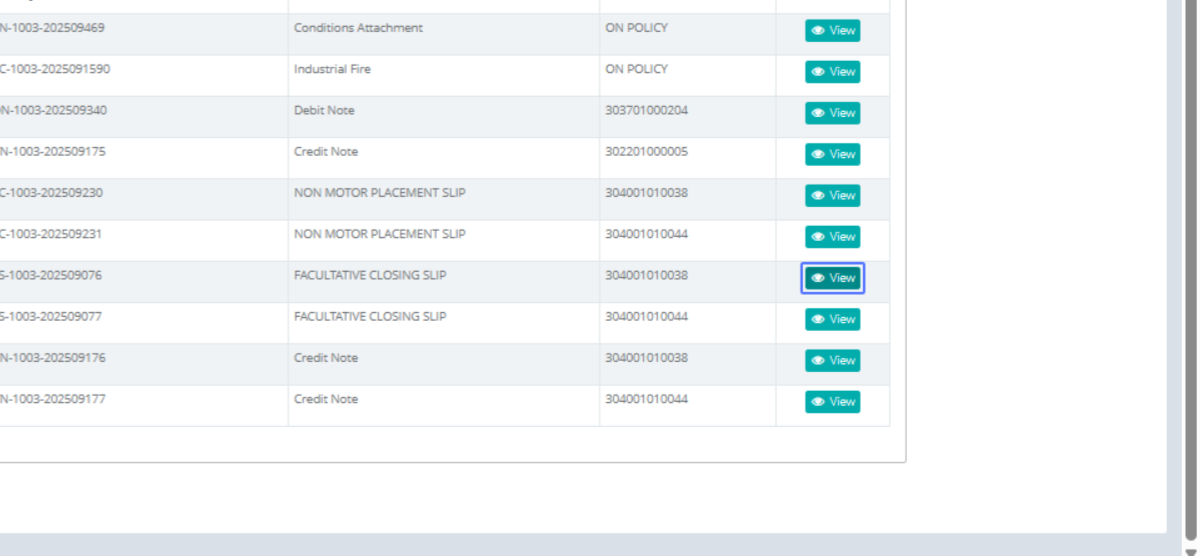Click eye icon in Debit Note row
Screen dimensions: 1200x556
(x=818, y=113)
